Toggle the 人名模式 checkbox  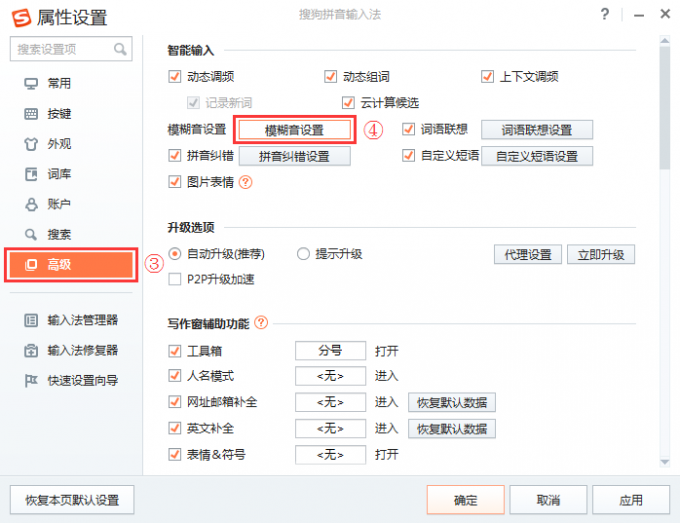[175, 376]
